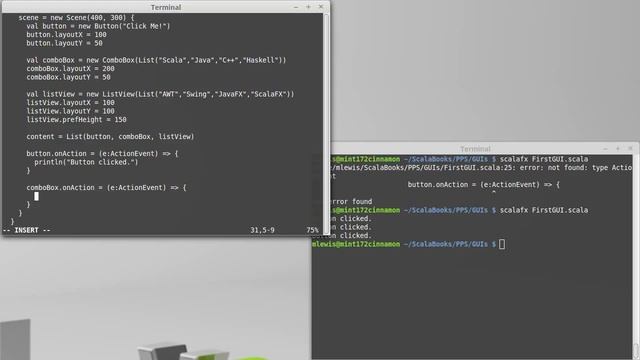Click the back Terminal window title bar
Screen dimensions: 640x360
(476, 149)
